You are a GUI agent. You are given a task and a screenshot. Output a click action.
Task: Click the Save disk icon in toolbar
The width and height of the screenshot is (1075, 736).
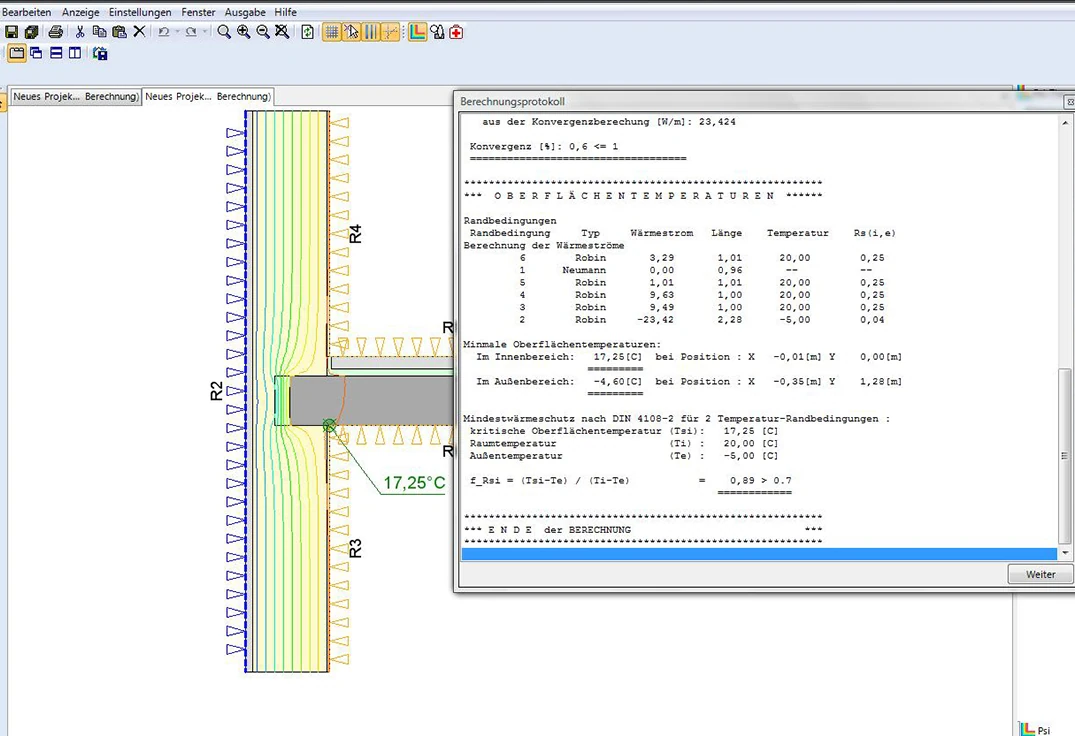tap(12, 32)
